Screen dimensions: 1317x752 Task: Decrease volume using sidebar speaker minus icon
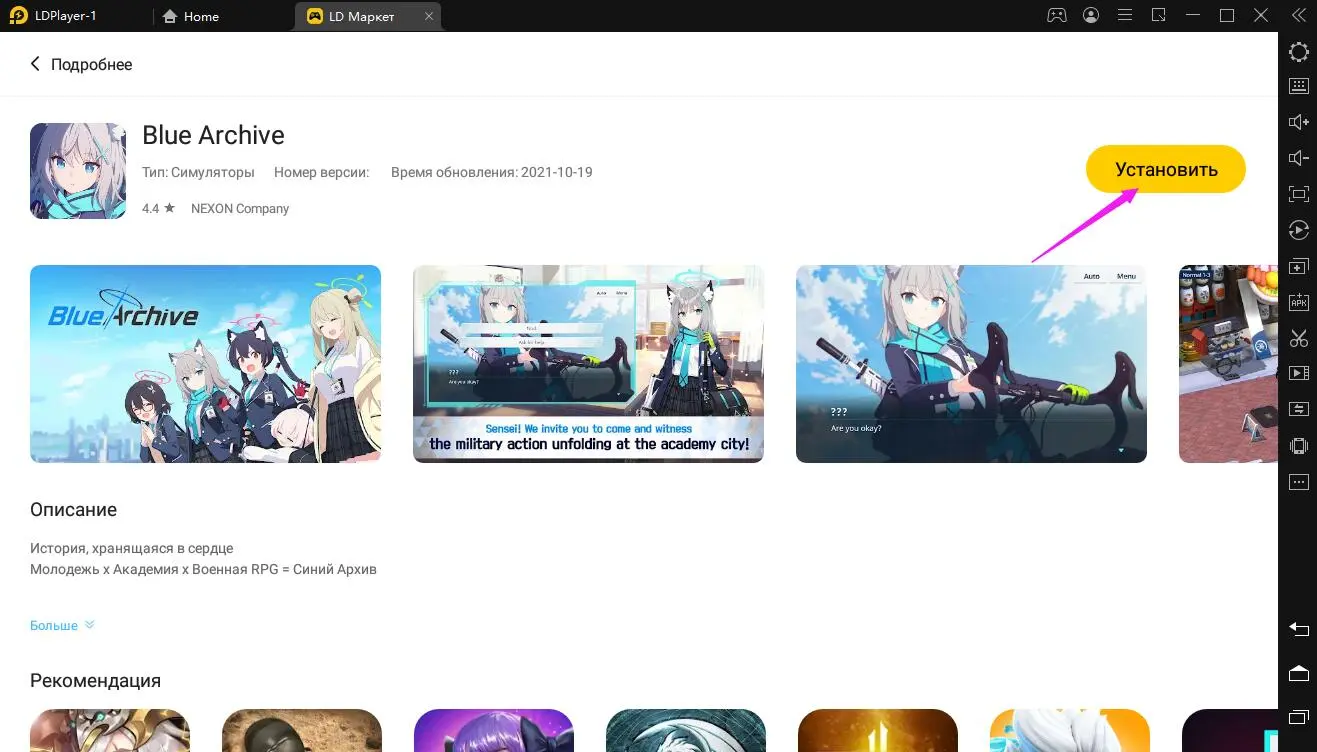click(1298, 158)
